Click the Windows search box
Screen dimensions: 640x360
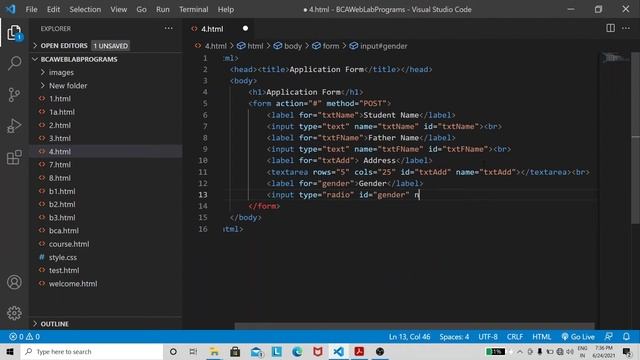(92, 351)
